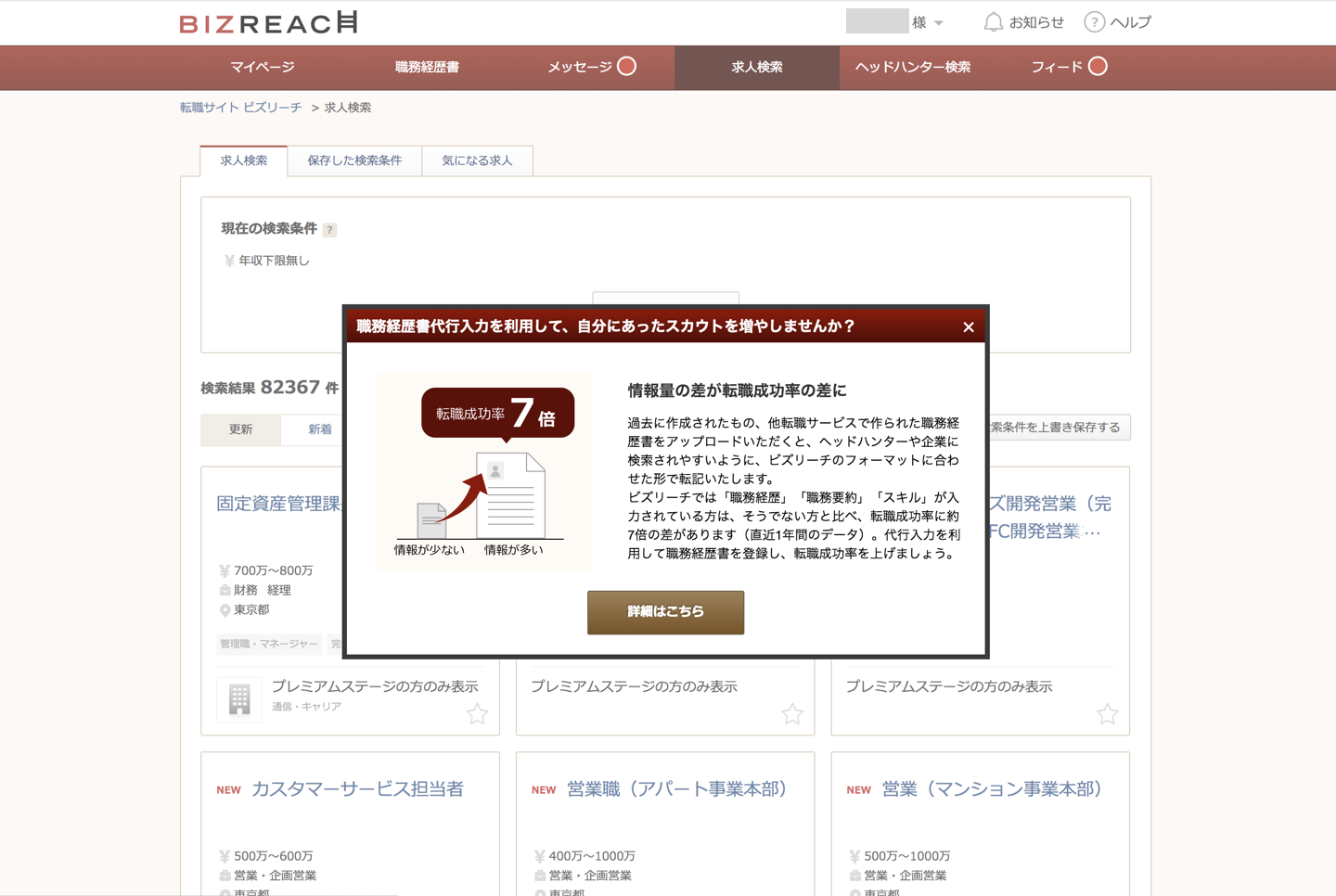Image resolution: width=1336 pixels, height=896 pixels.
Task: Click 検索条件を上書き保存する button
Action: (1059, 428)
